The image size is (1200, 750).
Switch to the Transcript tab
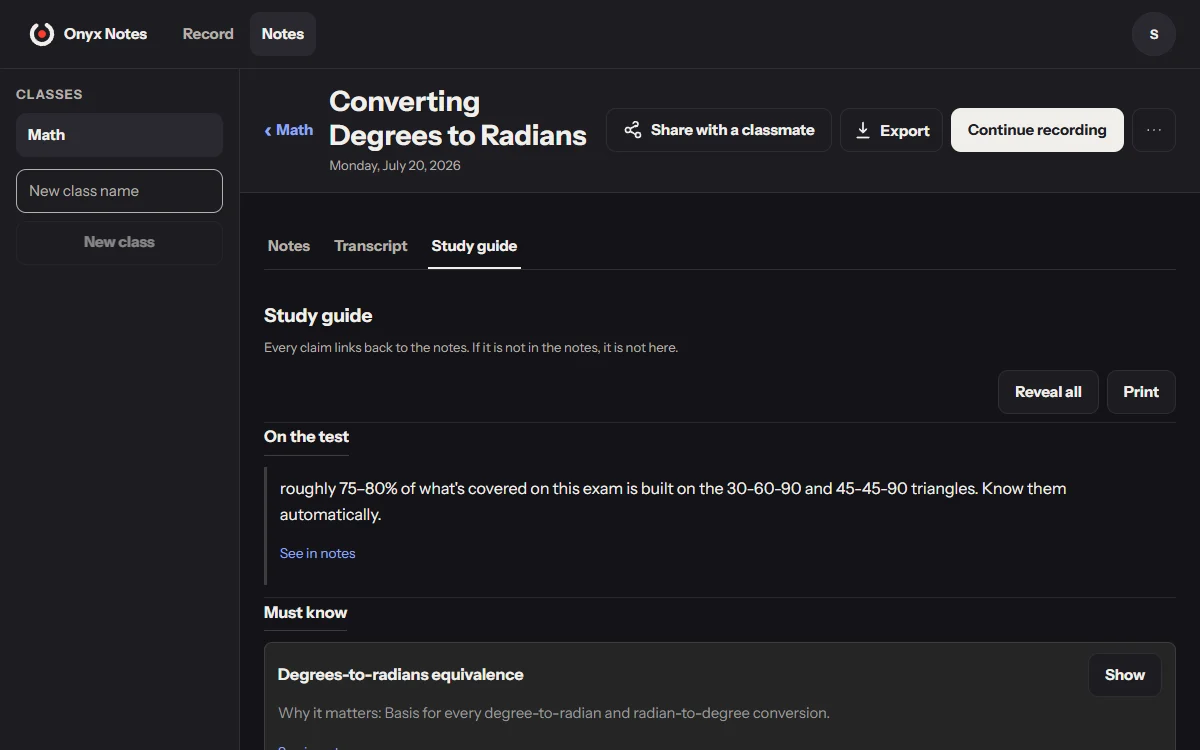371,246
